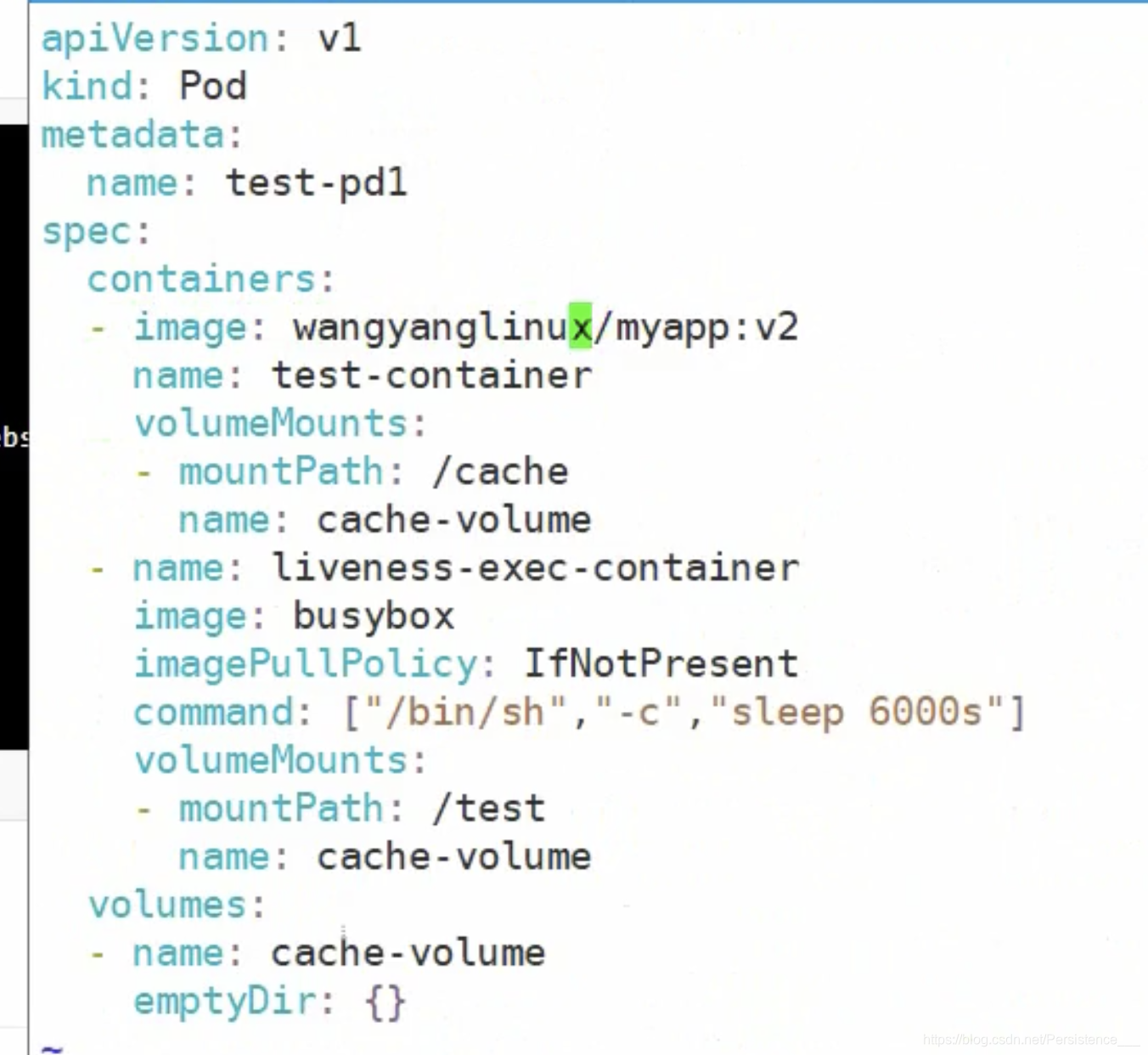Click the 'image: busybox' line

[x=294, y=616]
